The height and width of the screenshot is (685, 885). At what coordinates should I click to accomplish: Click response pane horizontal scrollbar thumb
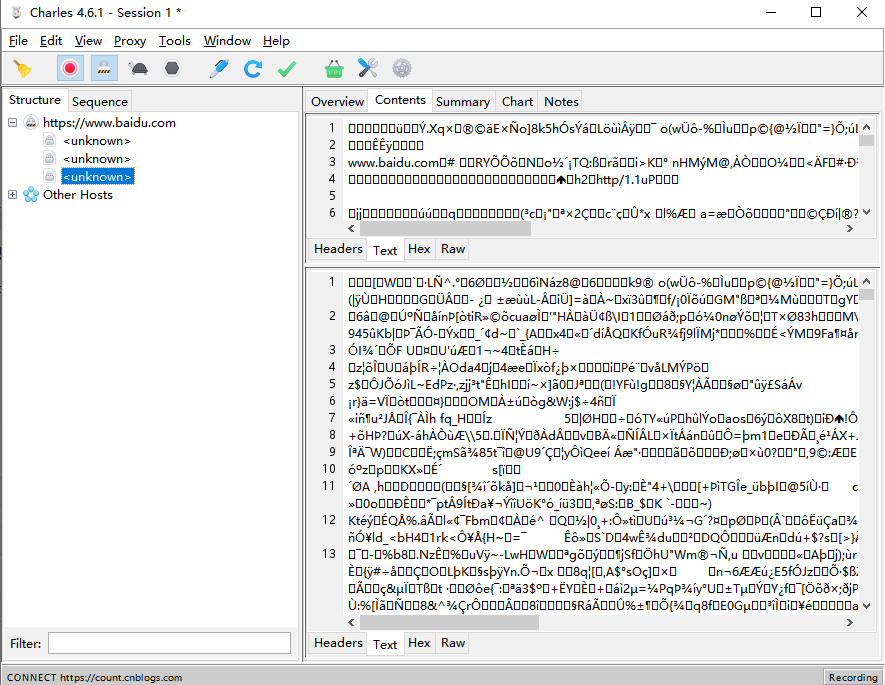click(x=449, y=622)
